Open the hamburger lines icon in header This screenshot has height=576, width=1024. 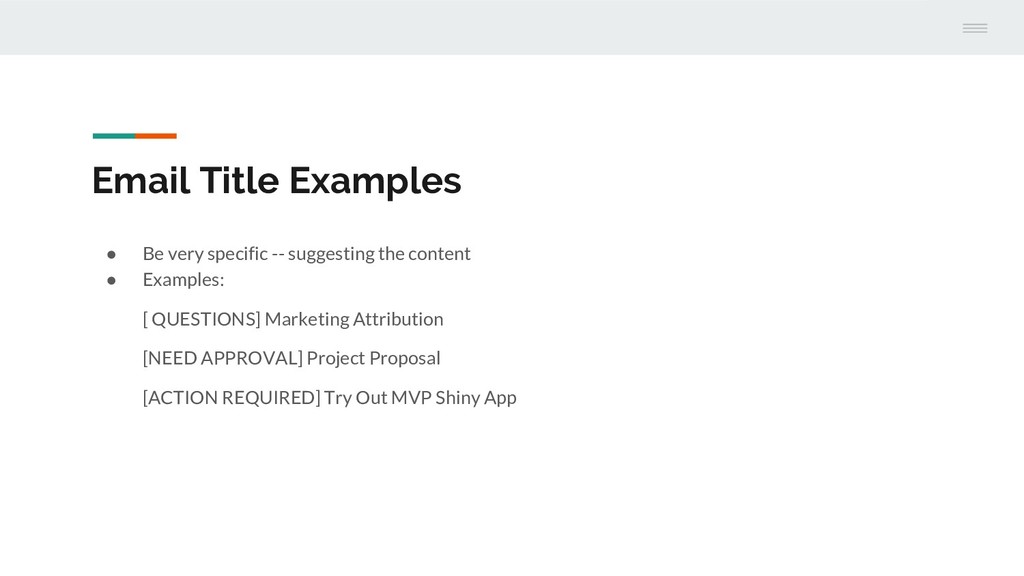pos(974,28)
